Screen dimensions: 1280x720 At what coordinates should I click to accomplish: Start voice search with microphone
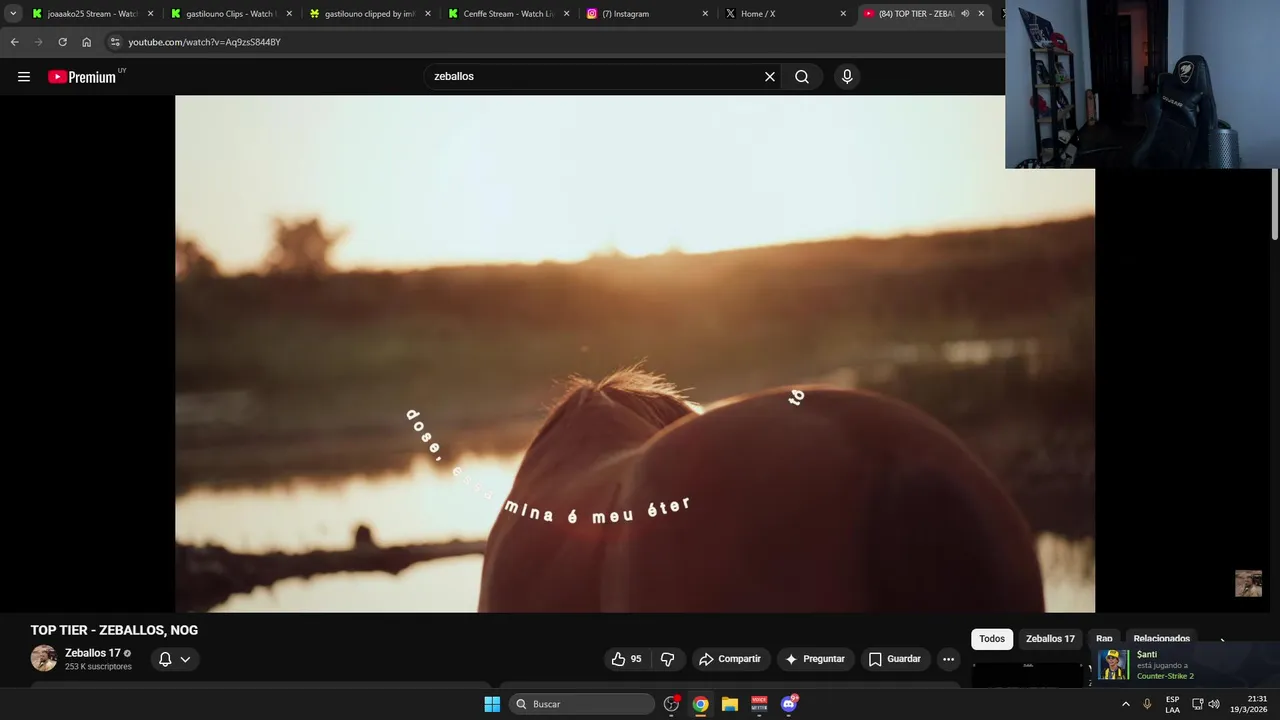pyautogui.click(x=847, y=77)
